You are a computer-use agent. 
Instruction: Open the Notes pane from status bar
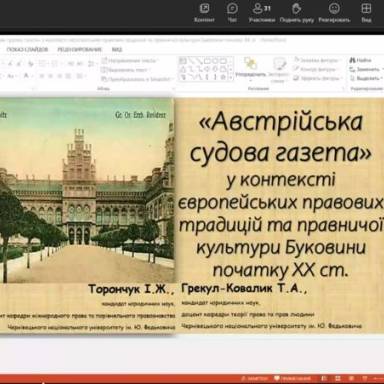(254, 379)
